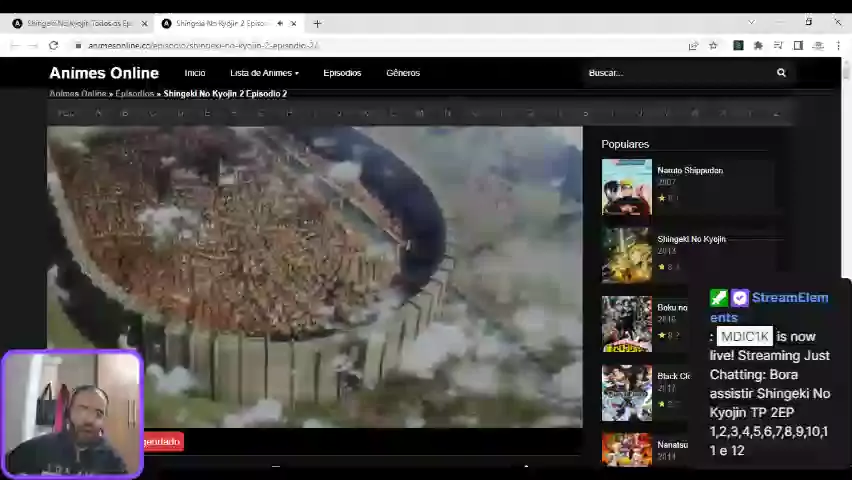Open a new browser tab with plus icon

coord(317,23)
